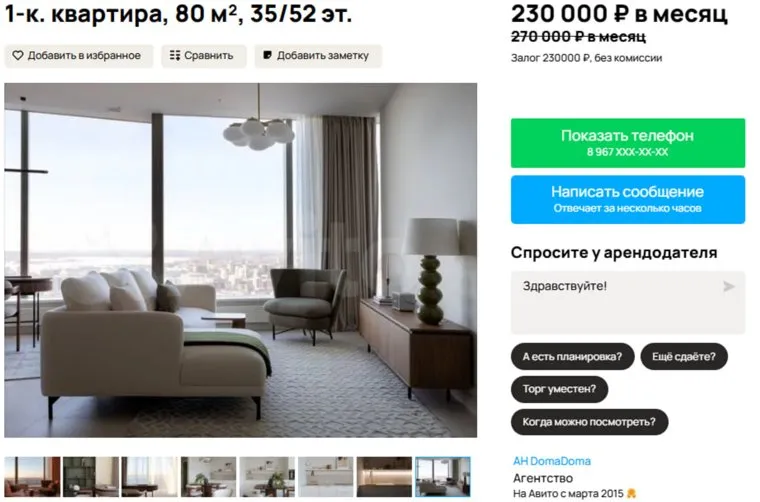Select the 'Ещё сдаёте?' quick question
Screen dimensions: 760x502
pyautogui.click(x=684, y=357)
